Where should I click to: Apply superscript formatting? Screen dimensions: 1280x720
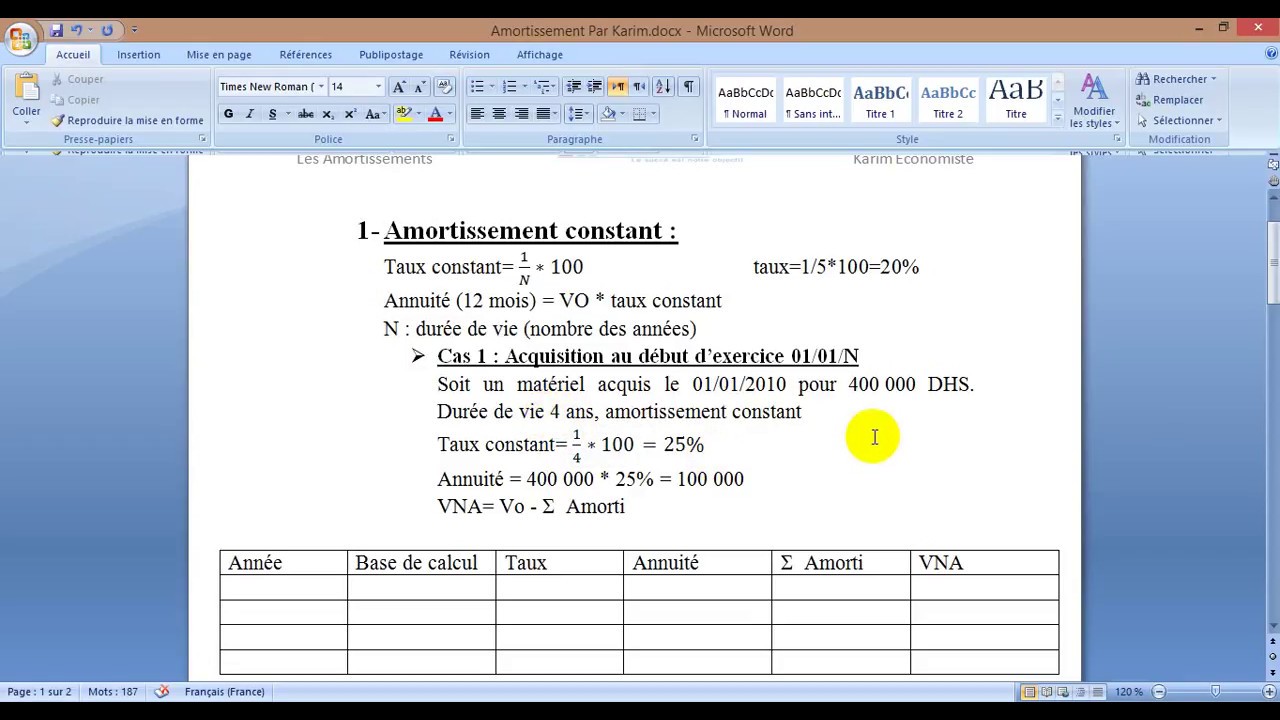point(349,114)
